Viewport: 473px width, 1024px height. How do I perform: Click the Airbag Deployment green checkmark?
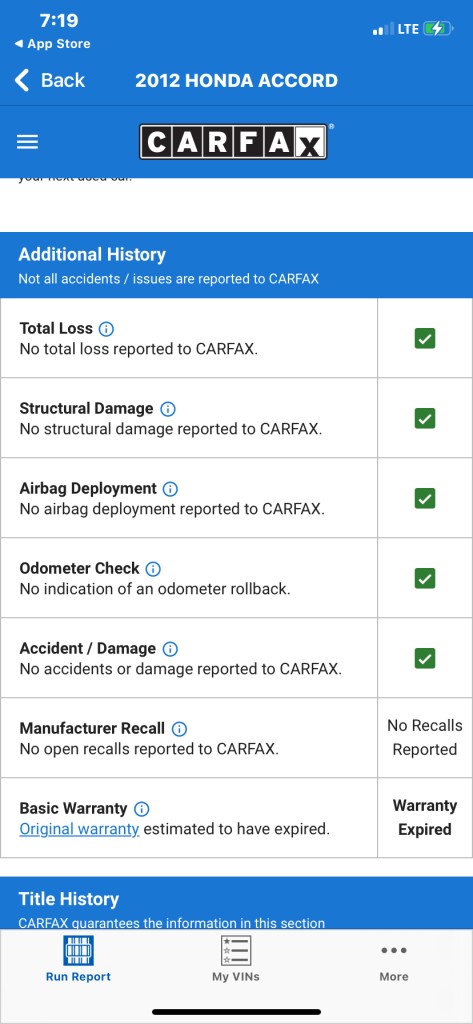click(x=425, y=498)
